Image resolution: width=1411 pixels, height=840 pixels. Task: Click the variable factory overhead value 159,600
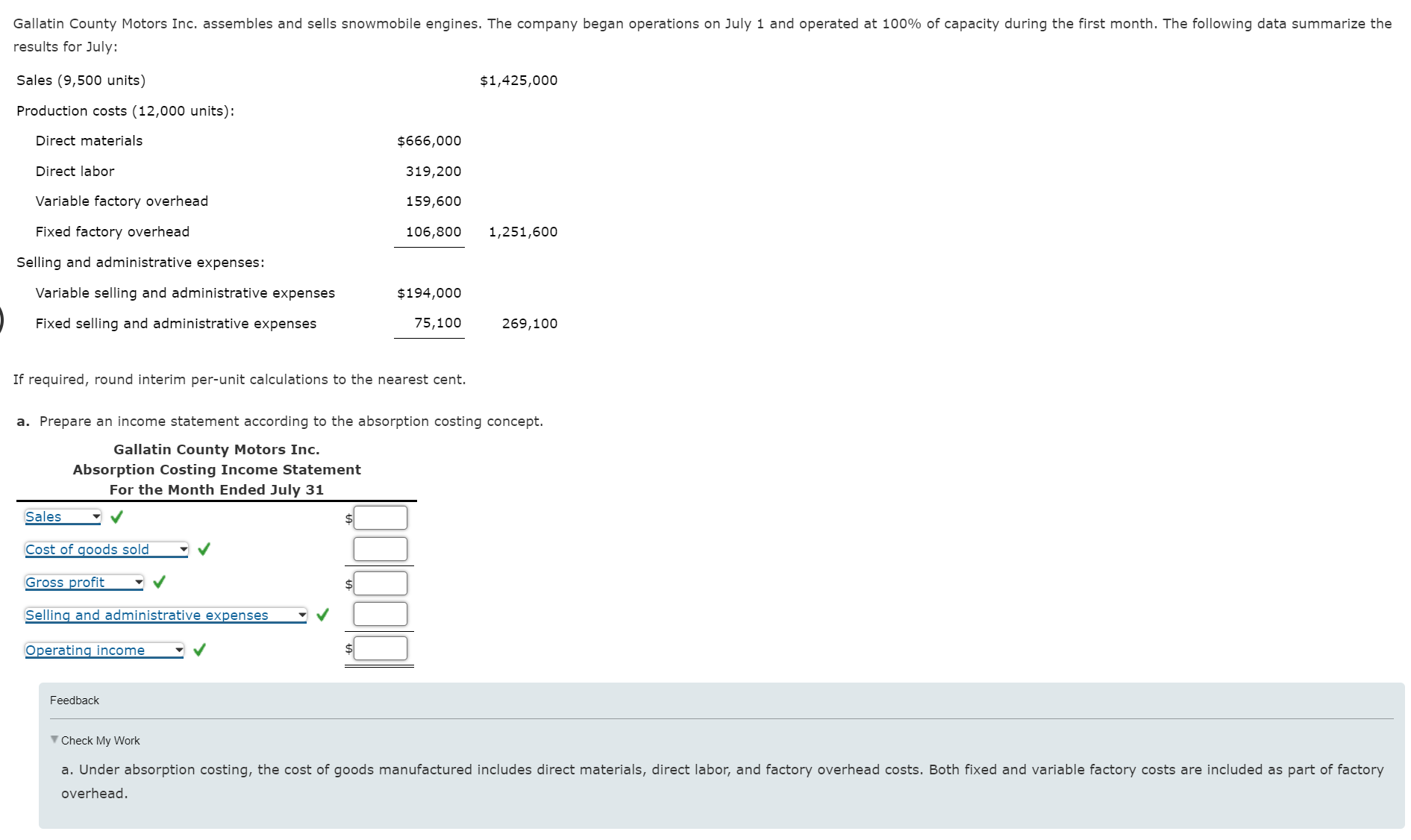pos(434,201)
